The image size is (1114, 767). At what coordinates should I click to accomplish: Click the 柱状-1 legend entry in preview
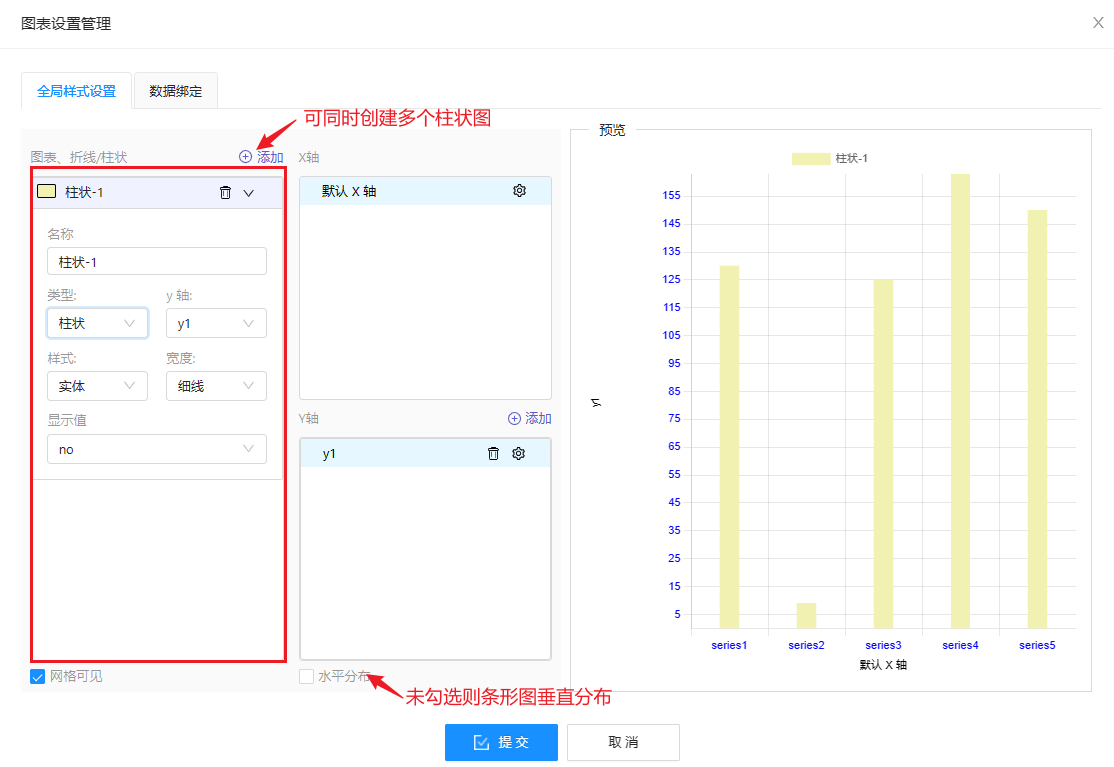pyautogui.click(x=829, y=158)
